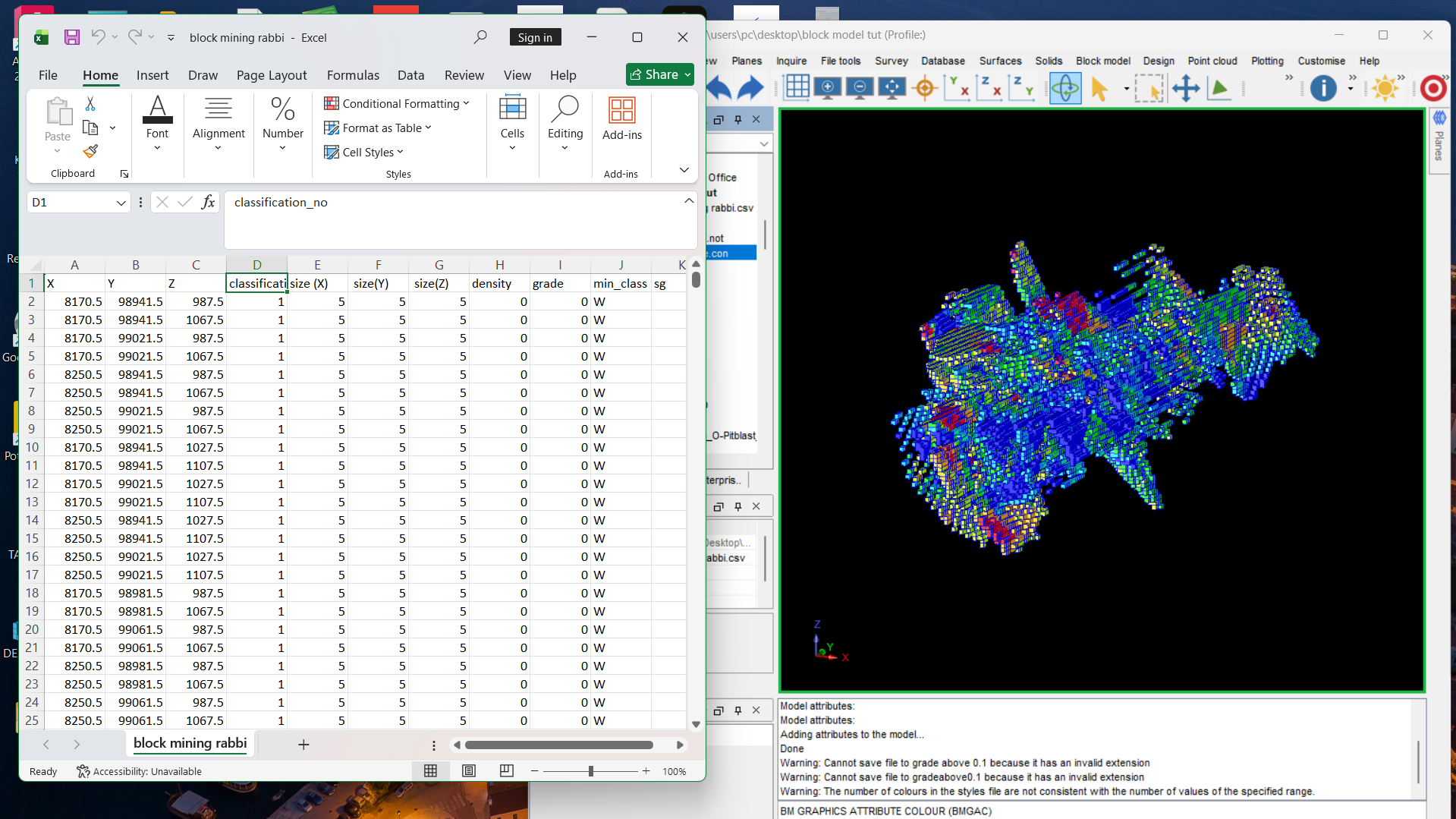Select the YX plane view icon
This screenshot has height=819, width=1456.
click(x=958, y=88)
